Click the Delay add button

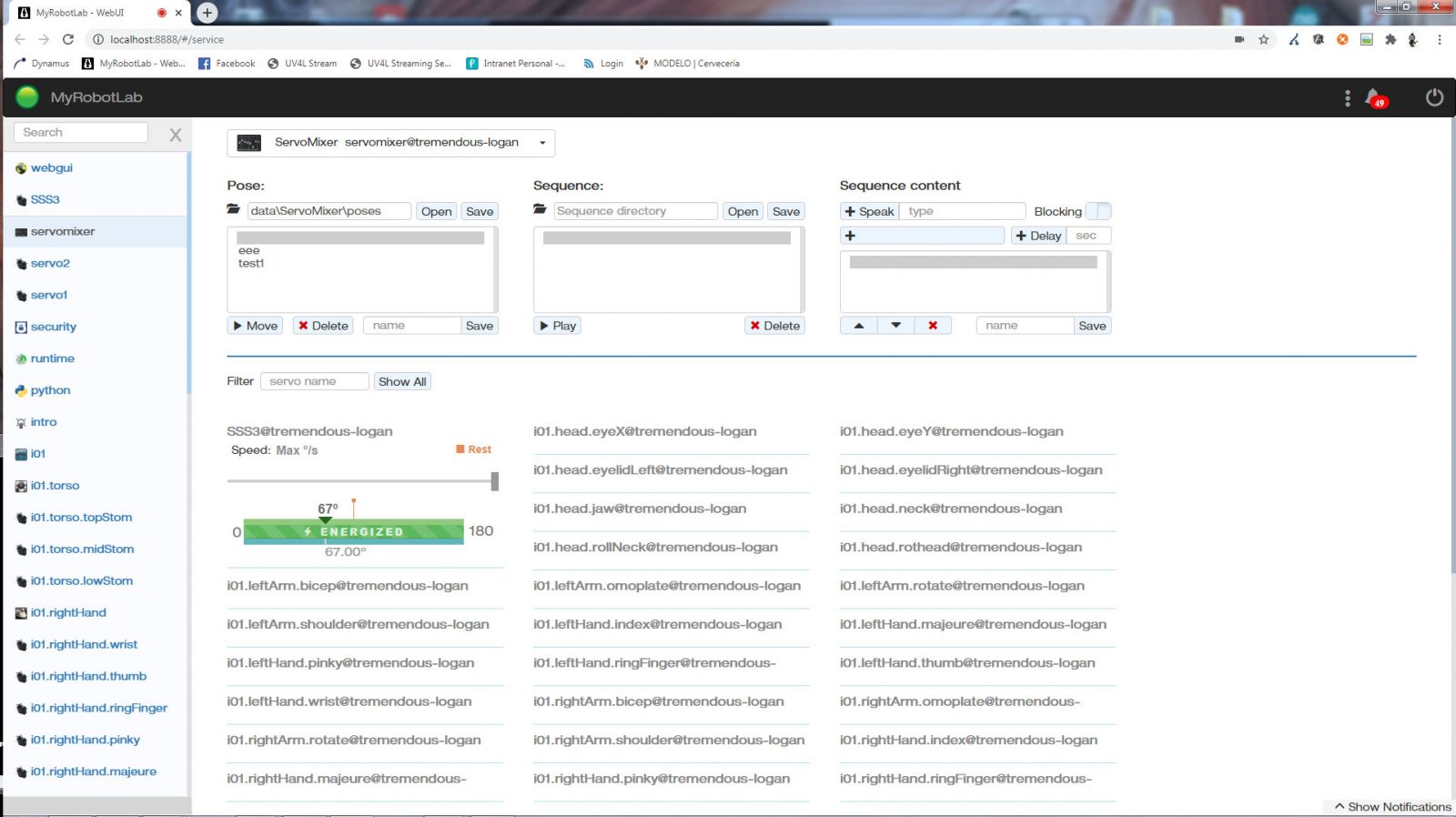(x=1037, y=236)
